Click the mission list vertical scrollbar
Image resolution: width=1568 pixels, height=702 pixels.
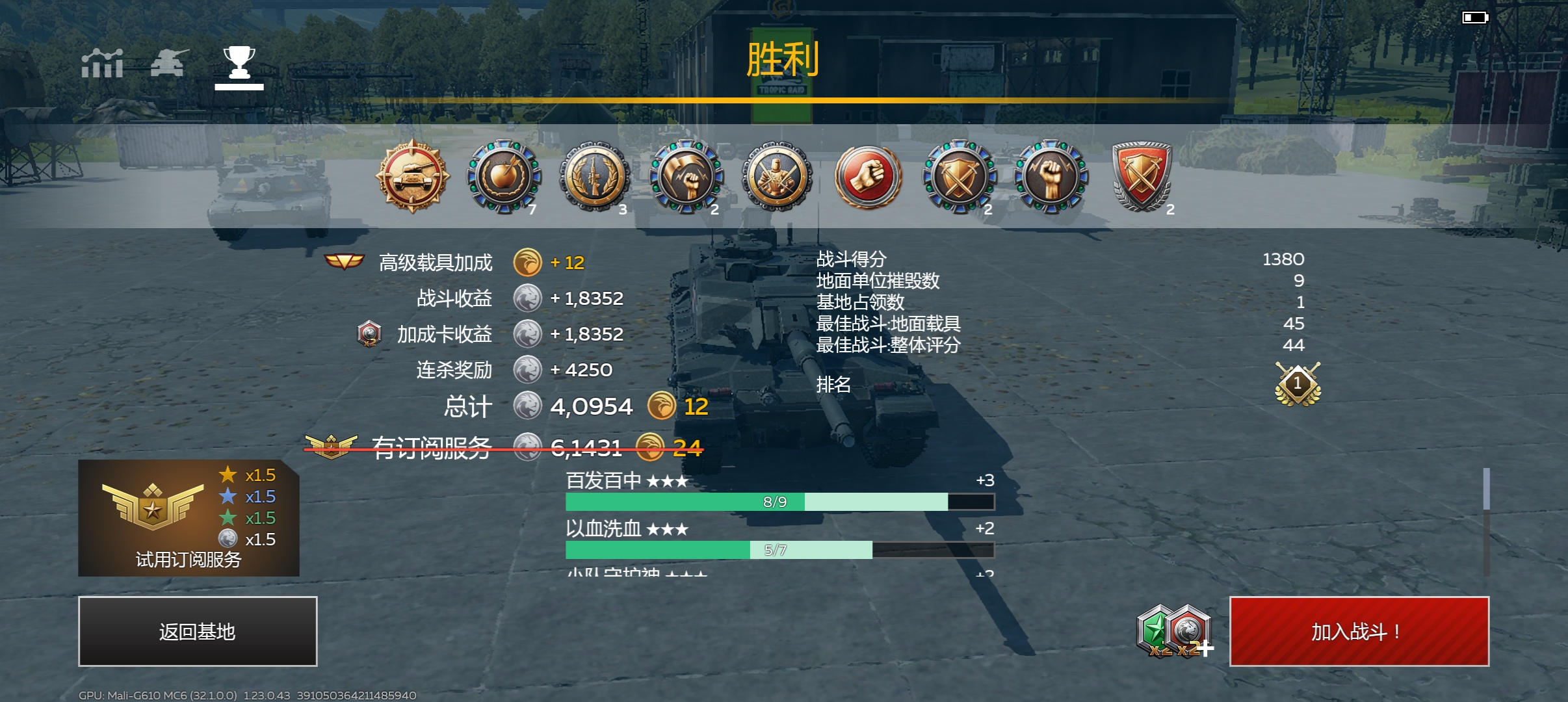coord(1486,521)
